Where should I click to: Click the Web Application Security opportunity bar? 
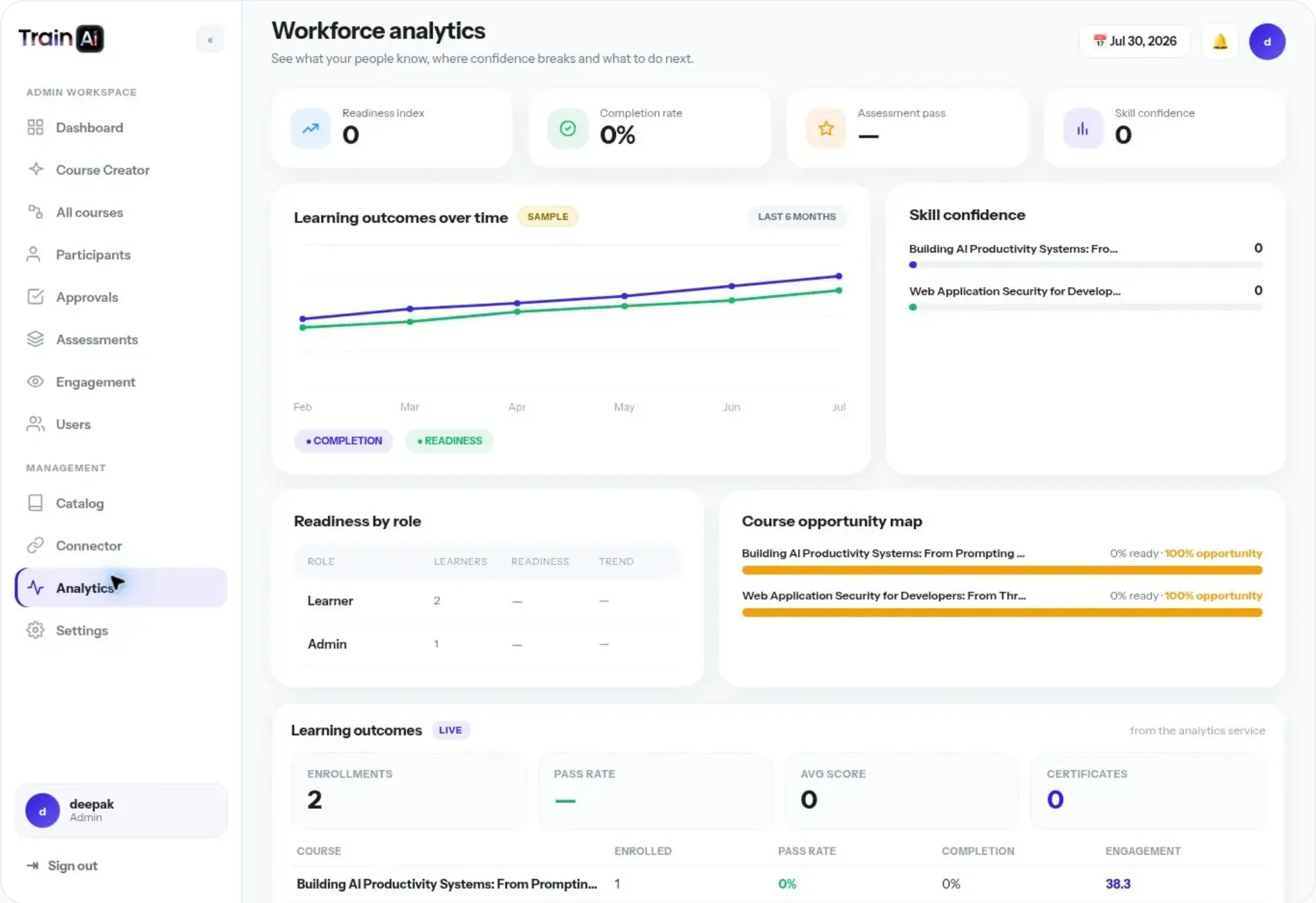click(x=1002, y=613)
